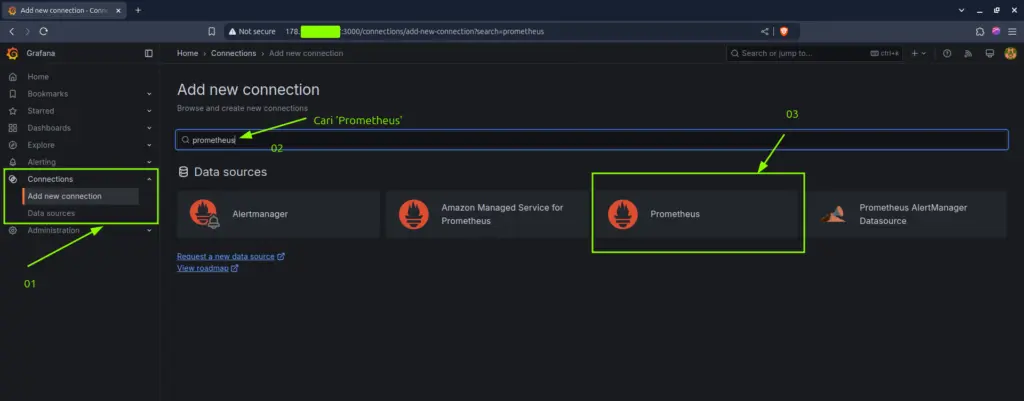Expand the Explore section chevron
This screenshot has width=1024, height=401.
pos(149,145)
